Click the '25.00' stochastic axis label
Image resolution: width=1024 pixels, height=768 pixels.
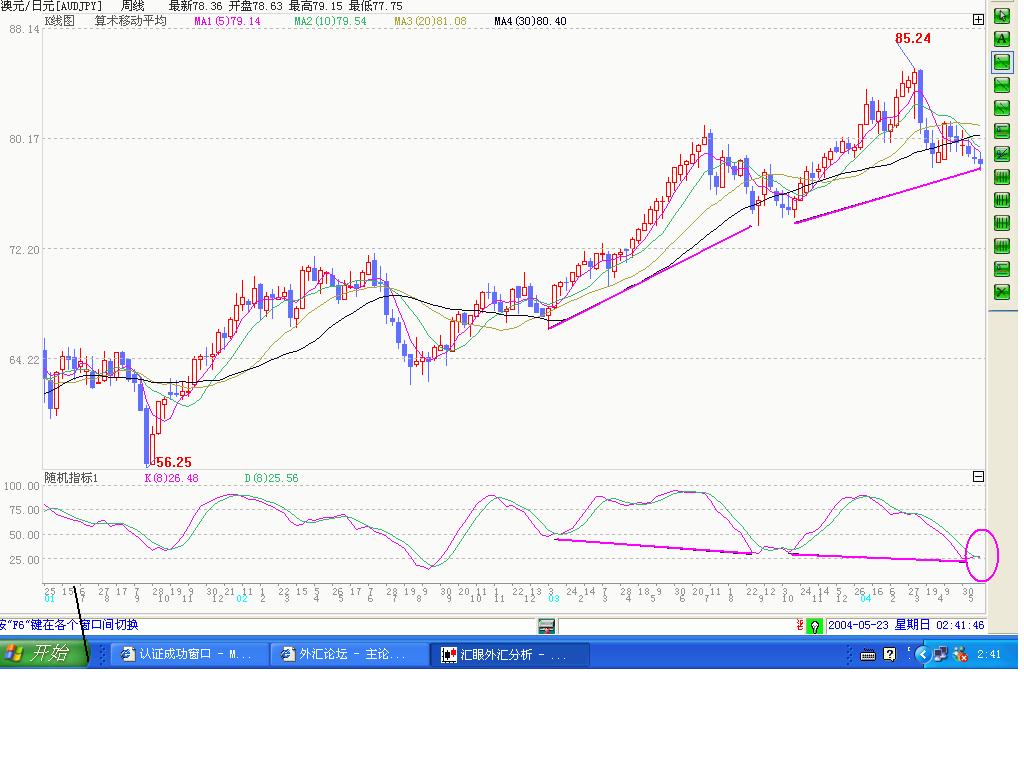tap(24, 560)
